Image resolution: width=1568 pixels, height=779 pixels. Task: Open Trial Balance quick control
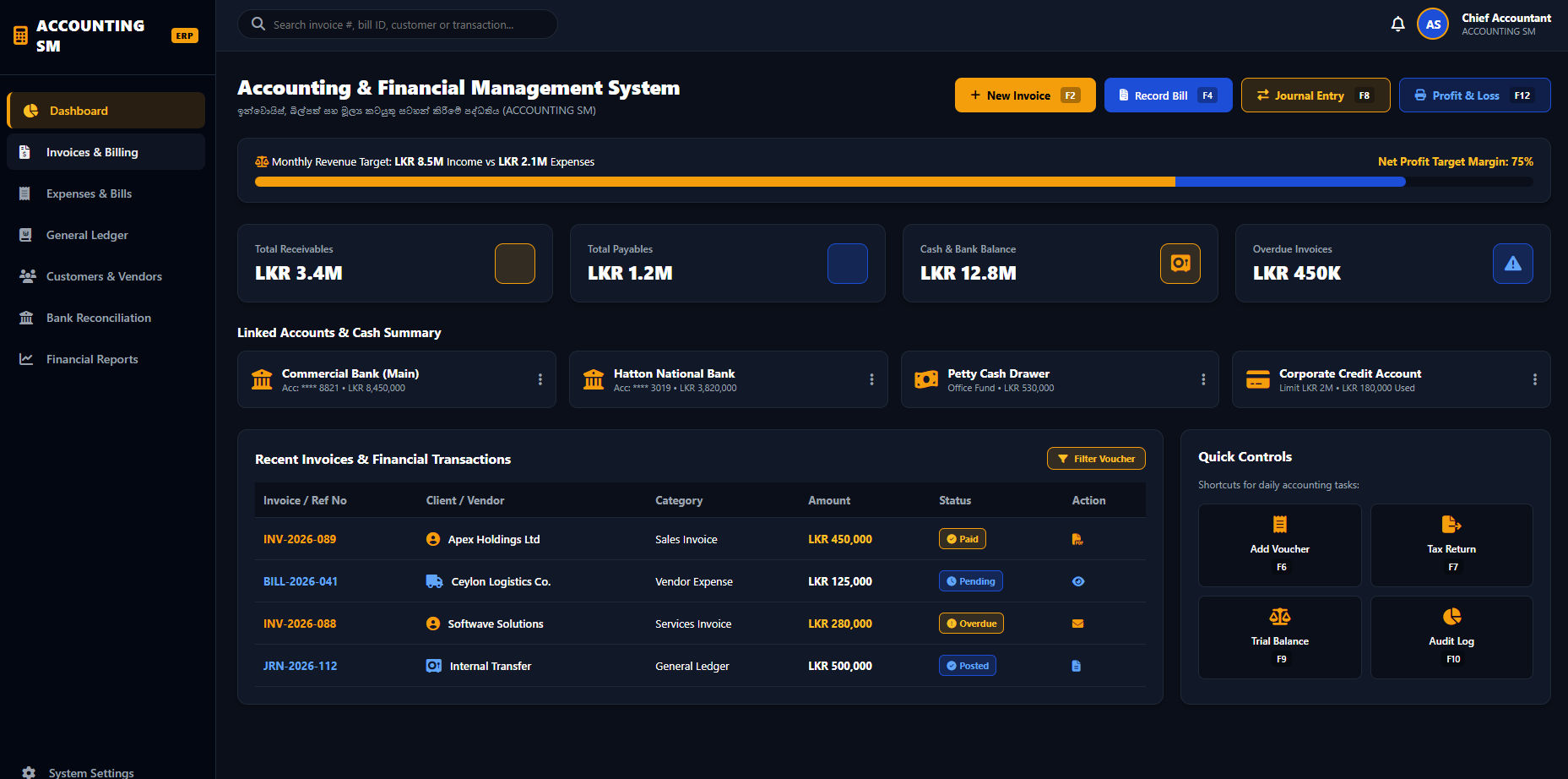[x=1279, y=637]
